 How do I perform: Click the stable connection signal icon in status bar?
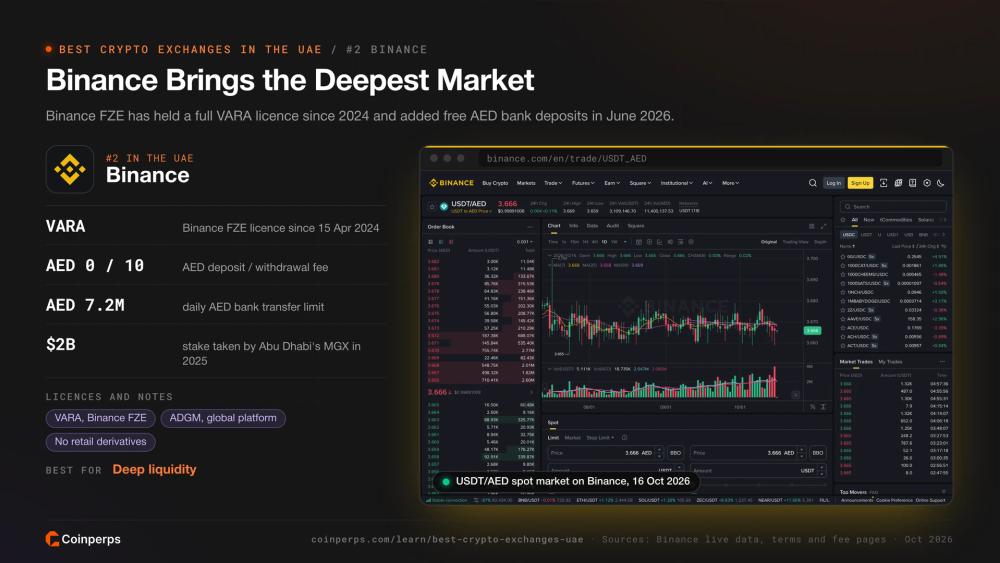[x=429, y=500]
